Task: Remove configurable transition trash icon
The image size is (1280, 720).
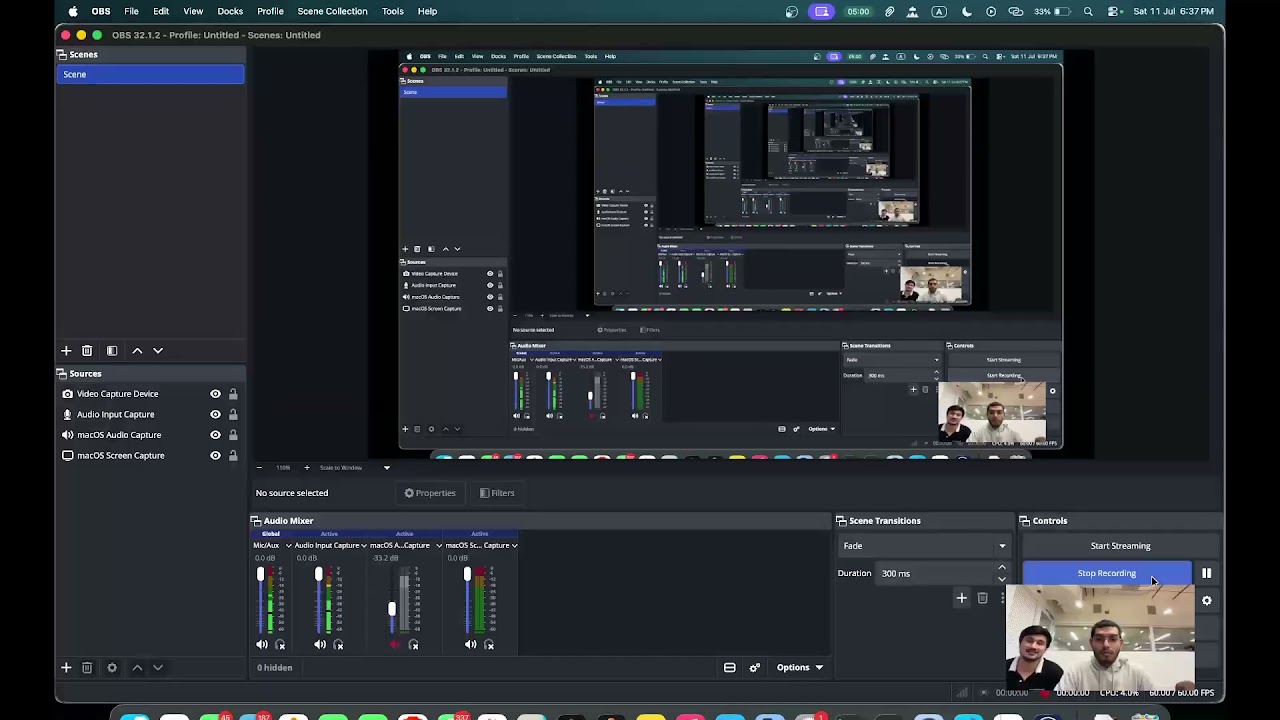Action: [983, 598]
